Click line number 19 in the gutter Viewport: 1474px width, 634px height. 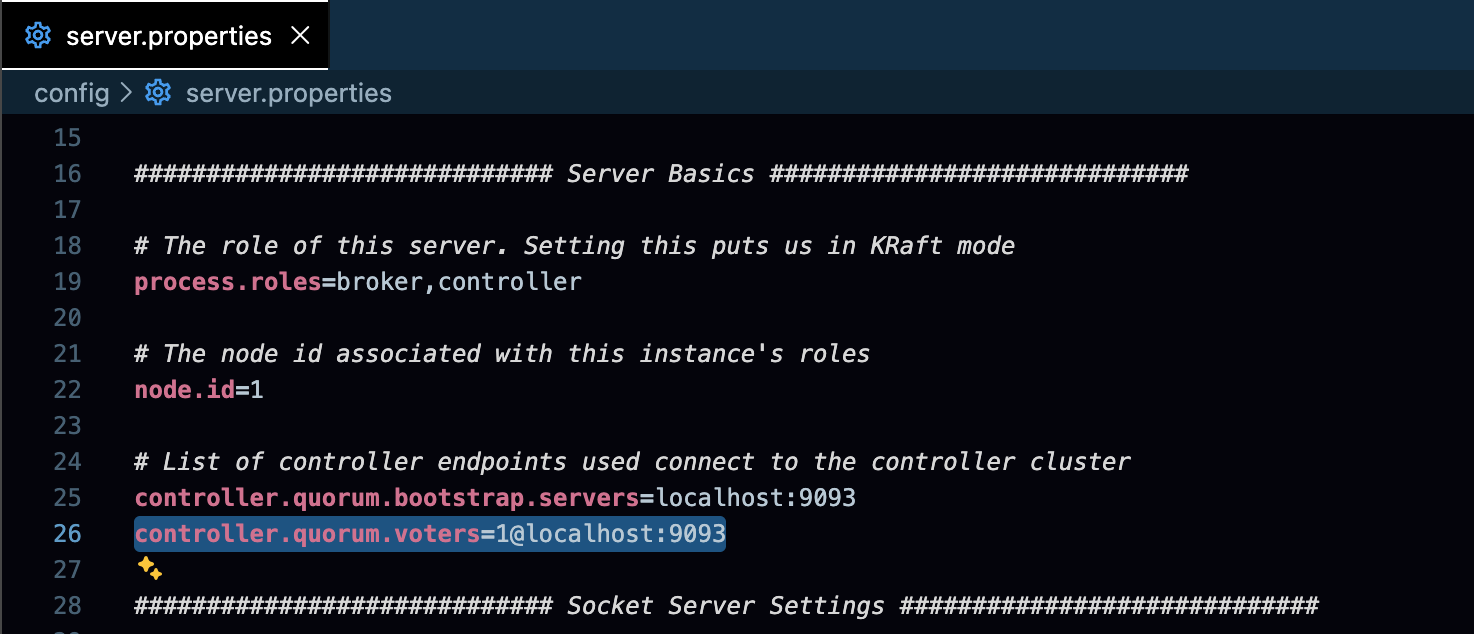67,282
